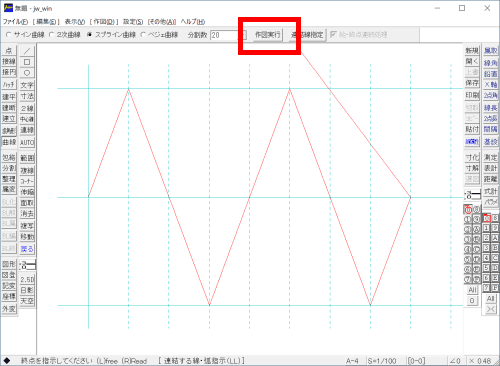Select the 消去 erase tool

27,214
